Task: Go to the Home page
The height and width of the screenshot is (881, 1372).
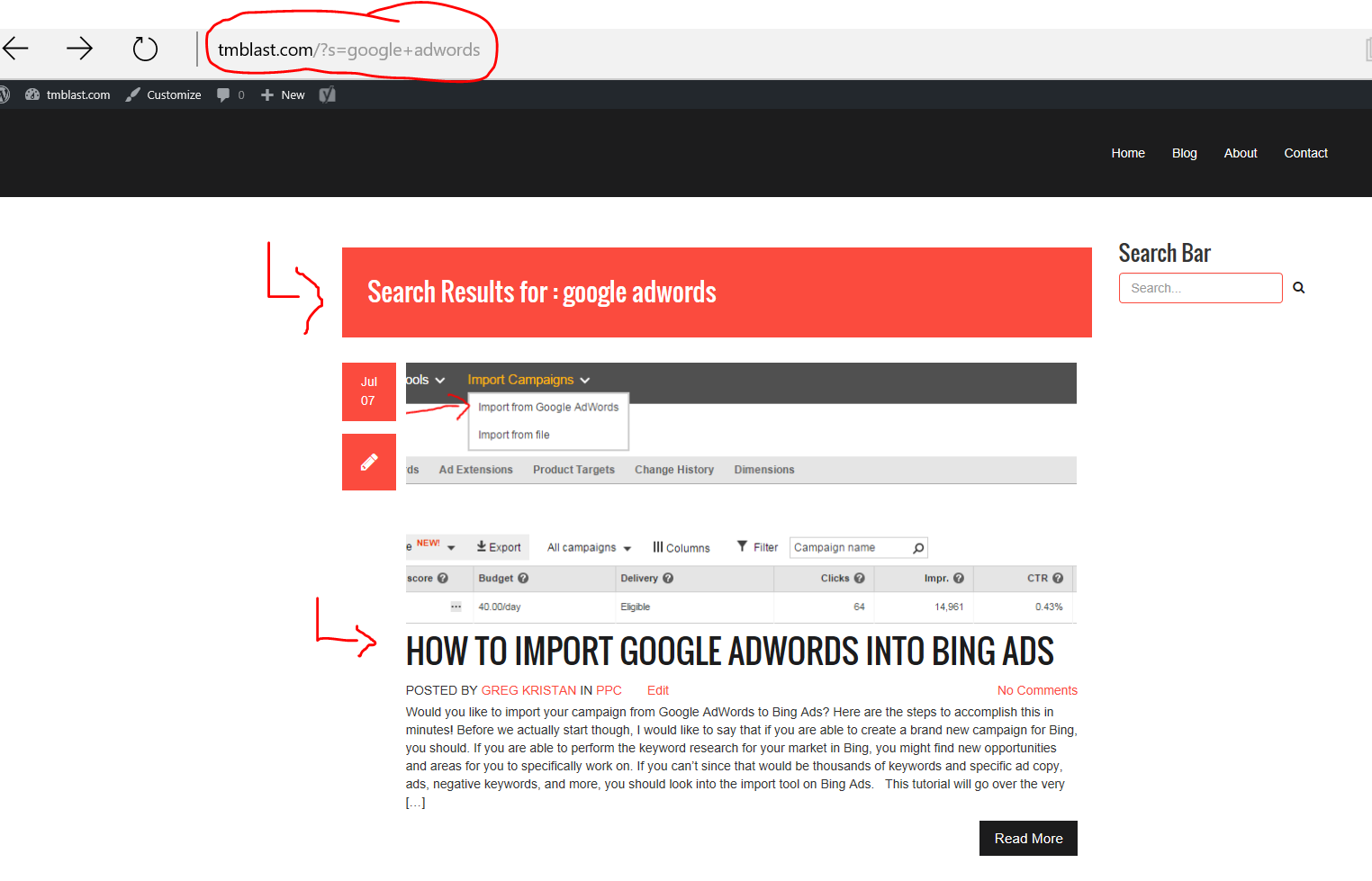Action: 1128,153
